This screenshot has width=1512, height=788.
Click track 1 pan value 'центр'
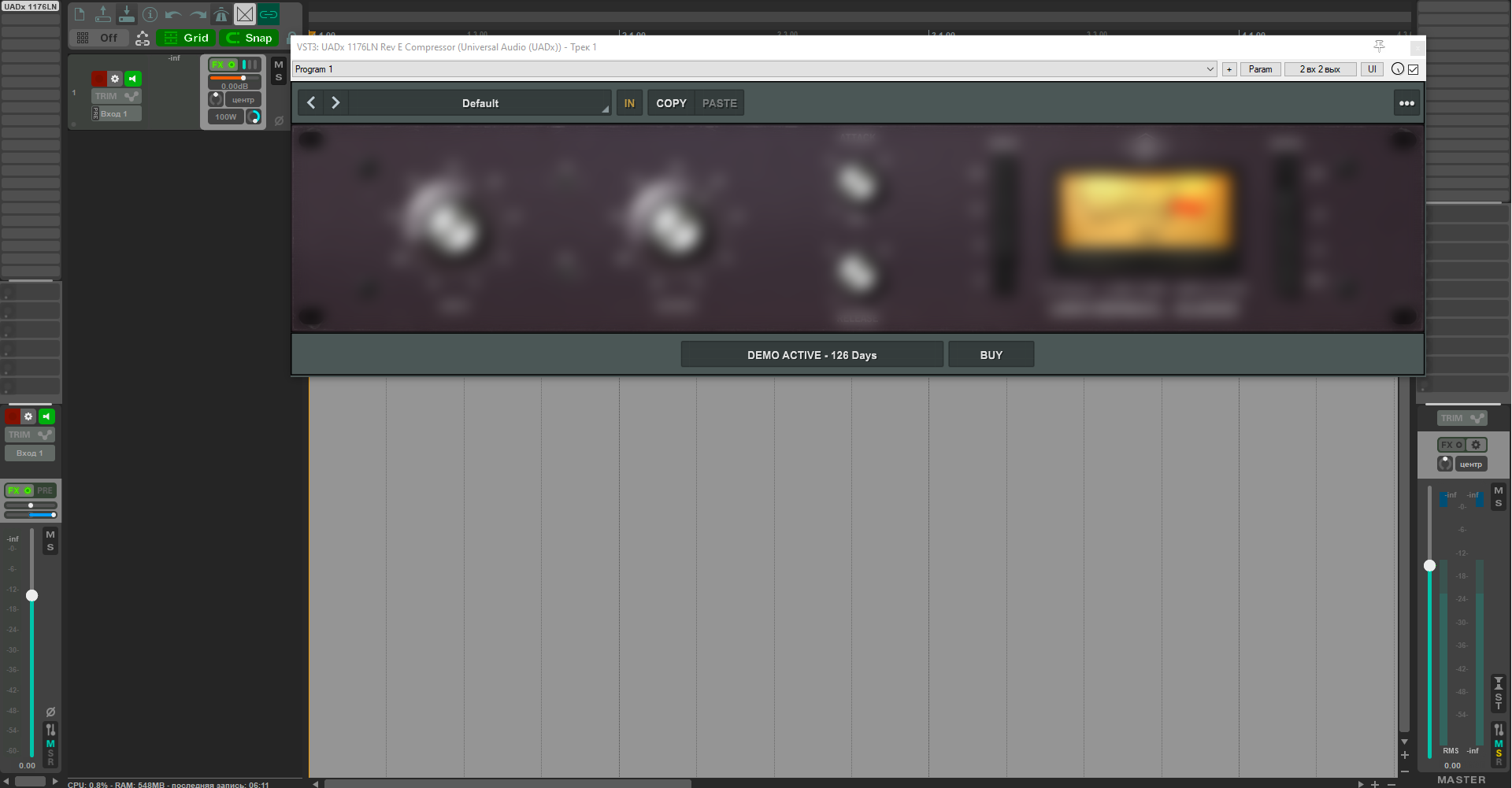tap(243, 100)
